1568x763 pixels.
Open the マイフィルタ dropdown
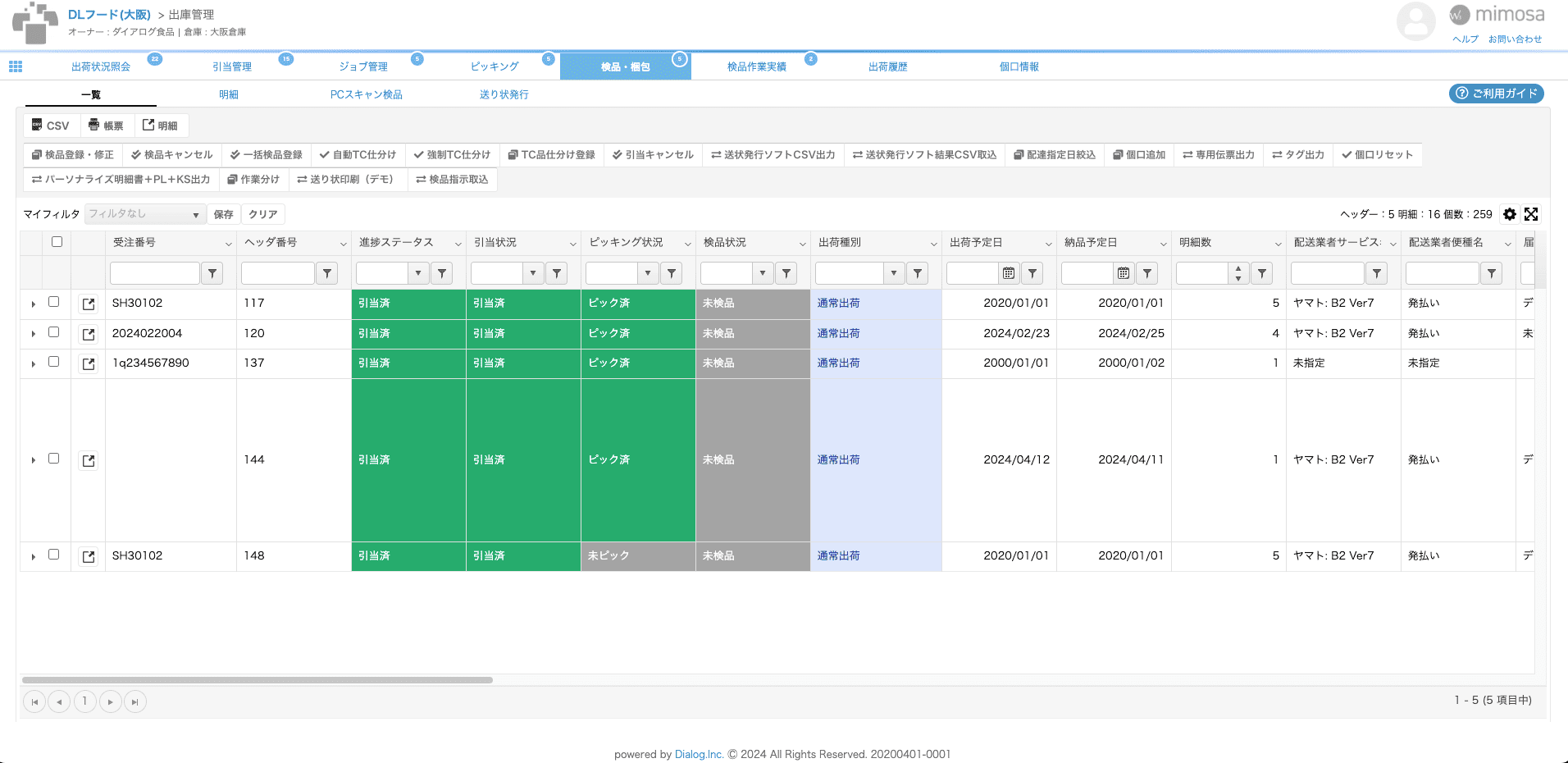coord(144,214)
